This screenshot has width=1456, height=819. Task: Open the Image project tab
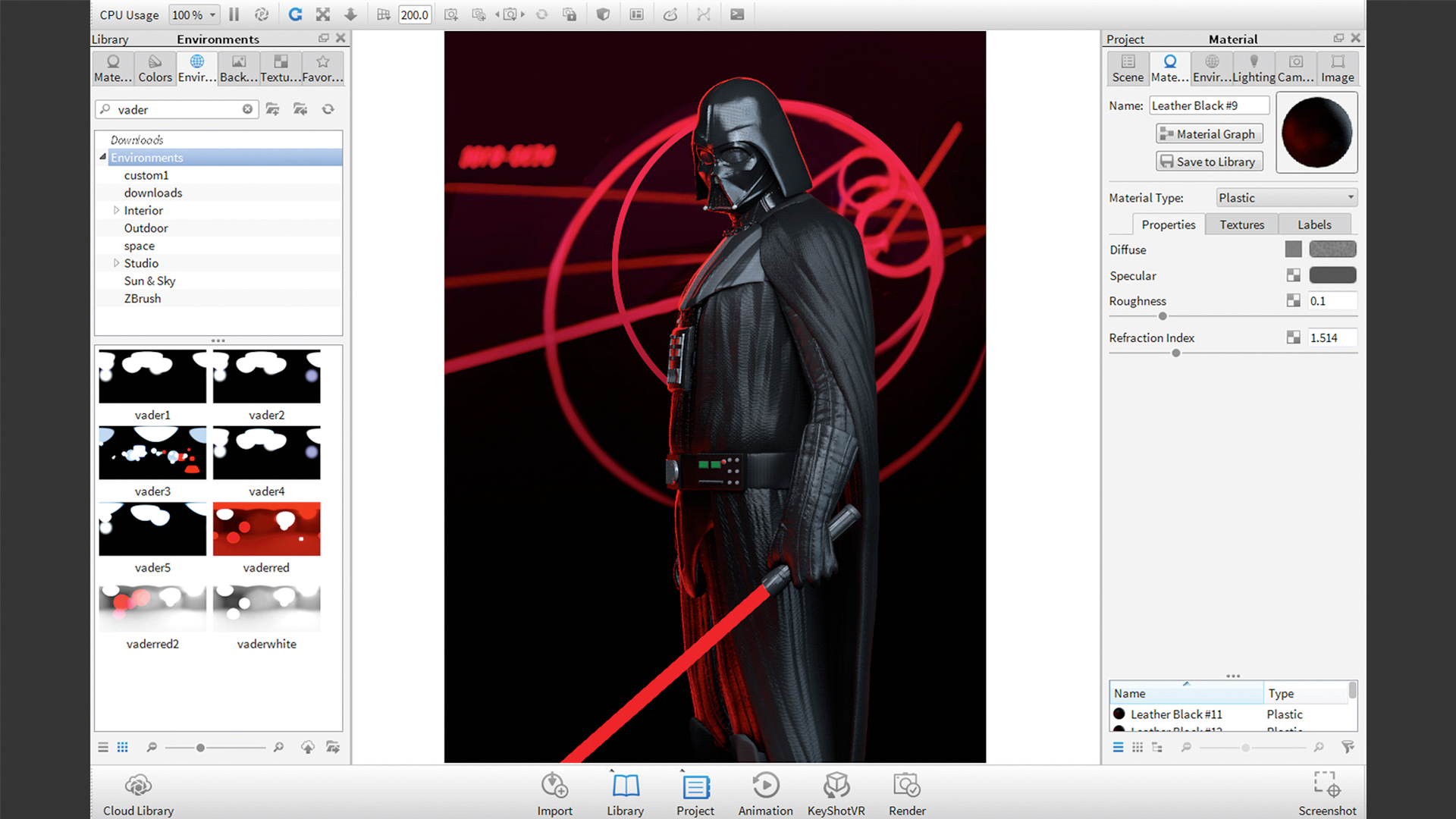click(1338, 68)
